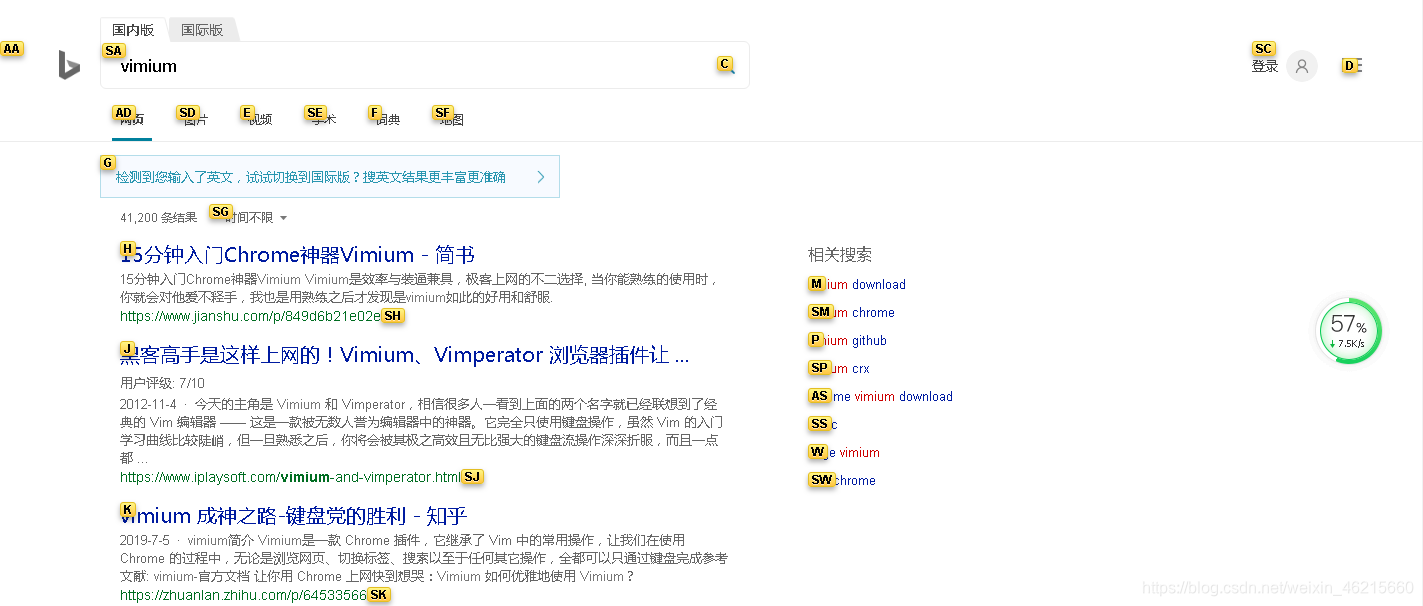Switch to 国际版 tab
Screen dimensions: 1423x606
202,30
